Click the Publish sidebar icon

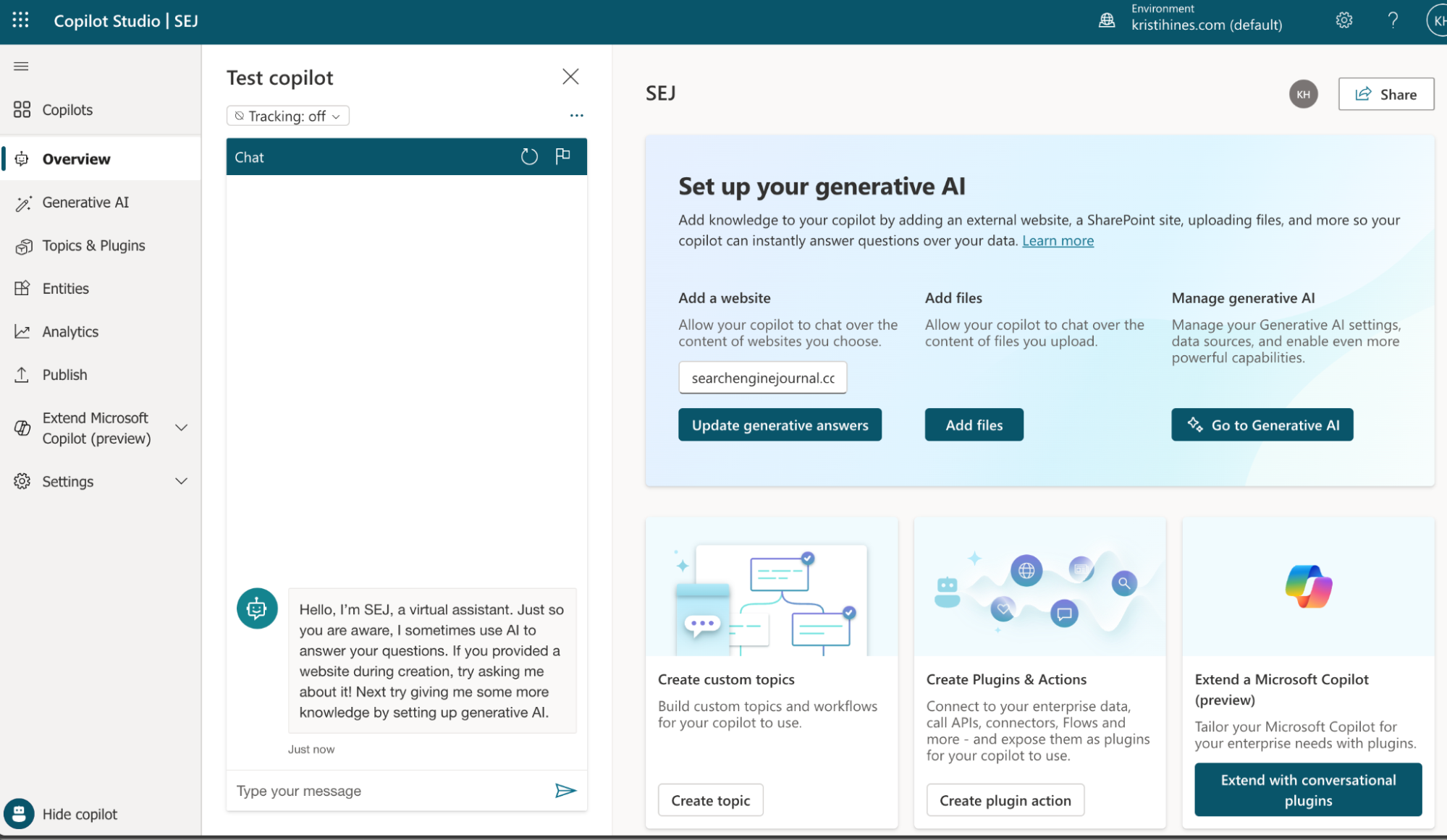pos(21,373)
